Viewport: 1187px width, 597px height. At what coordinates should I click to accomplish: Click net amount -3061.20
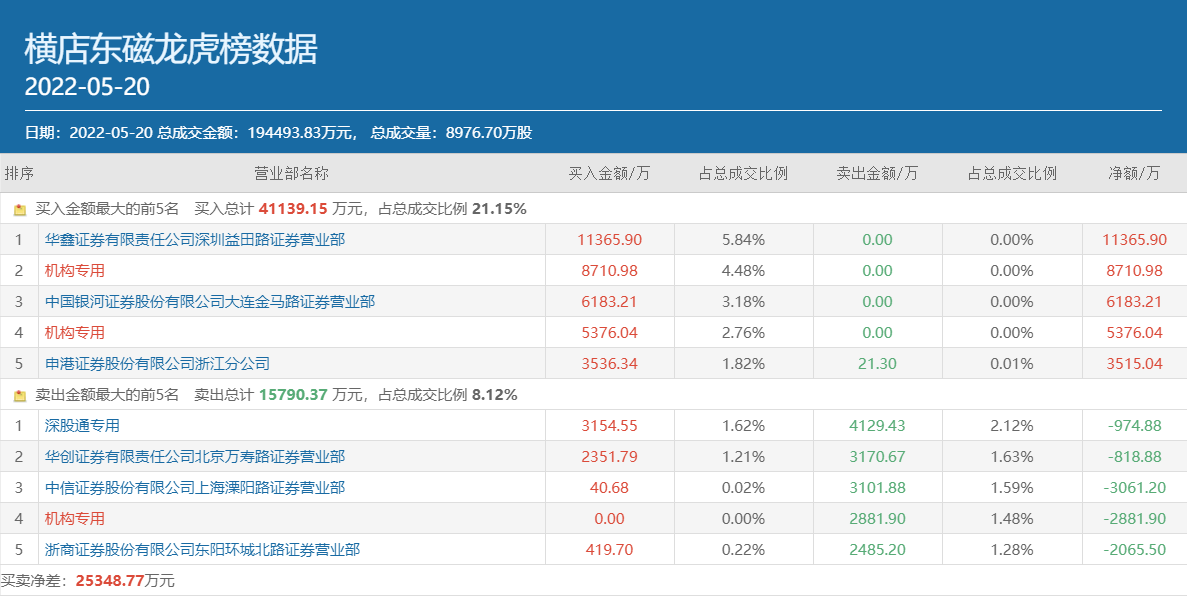[x=1134, y=488]
